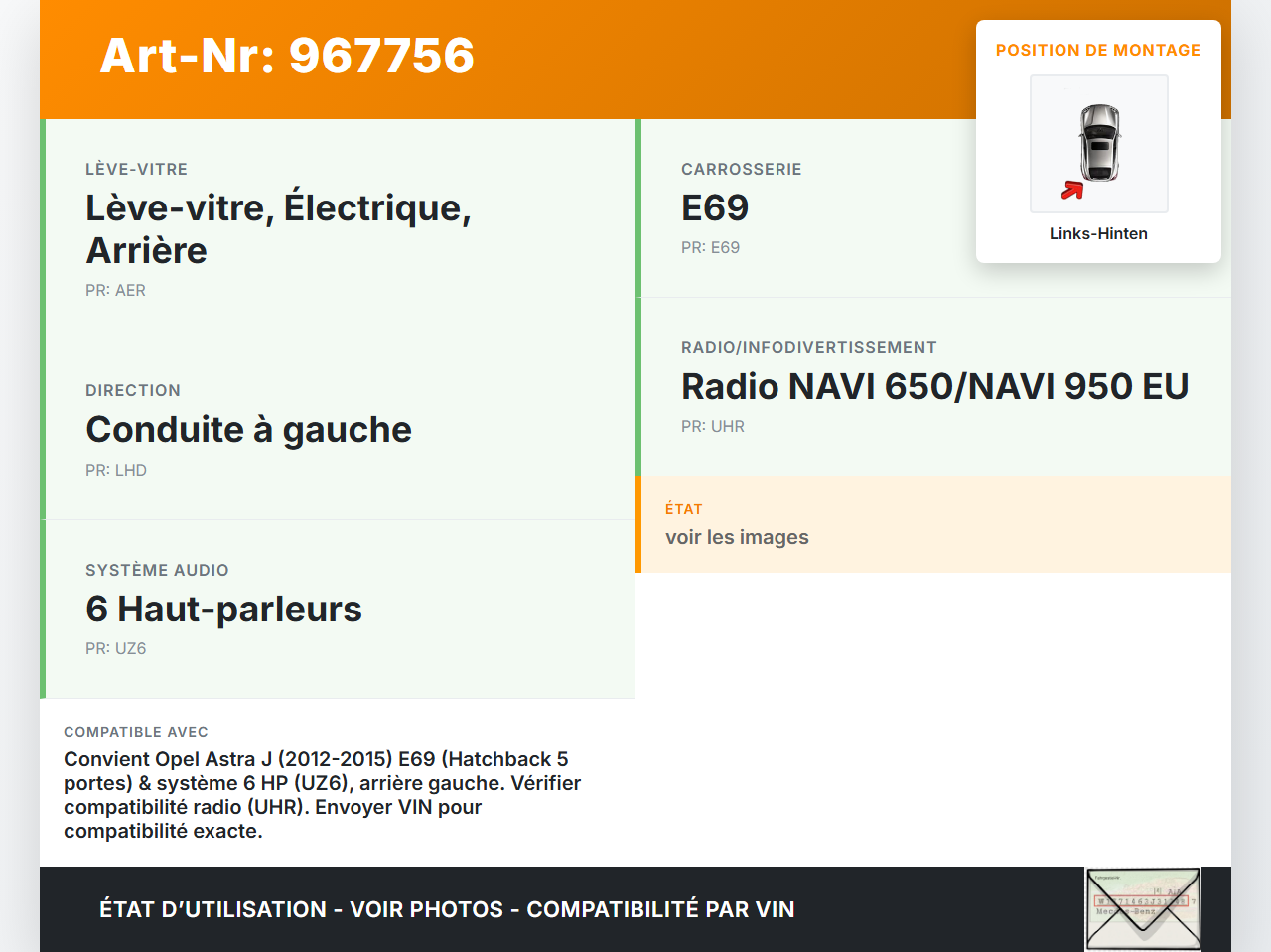This screenshot has height=952, width=1271.
Task: Click the green accent bar beside Carrosserie E69
Action: point(637,208)
